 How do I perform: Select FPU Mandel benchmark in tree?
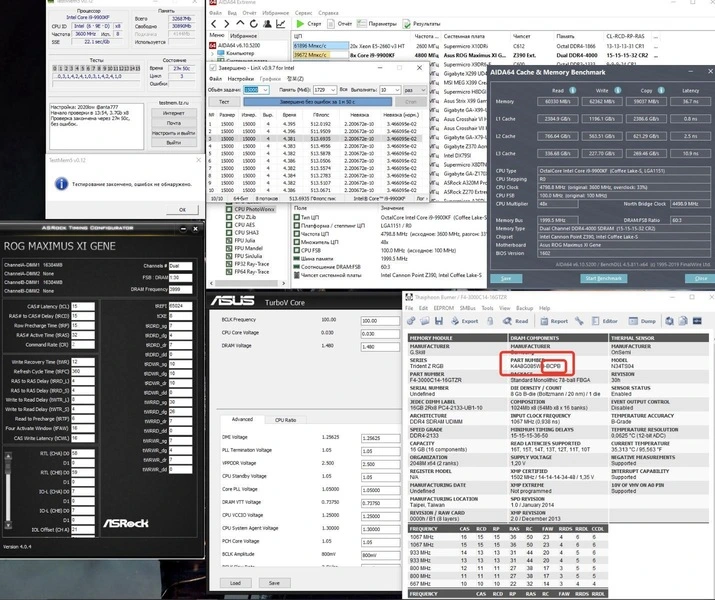coord(248,248)
